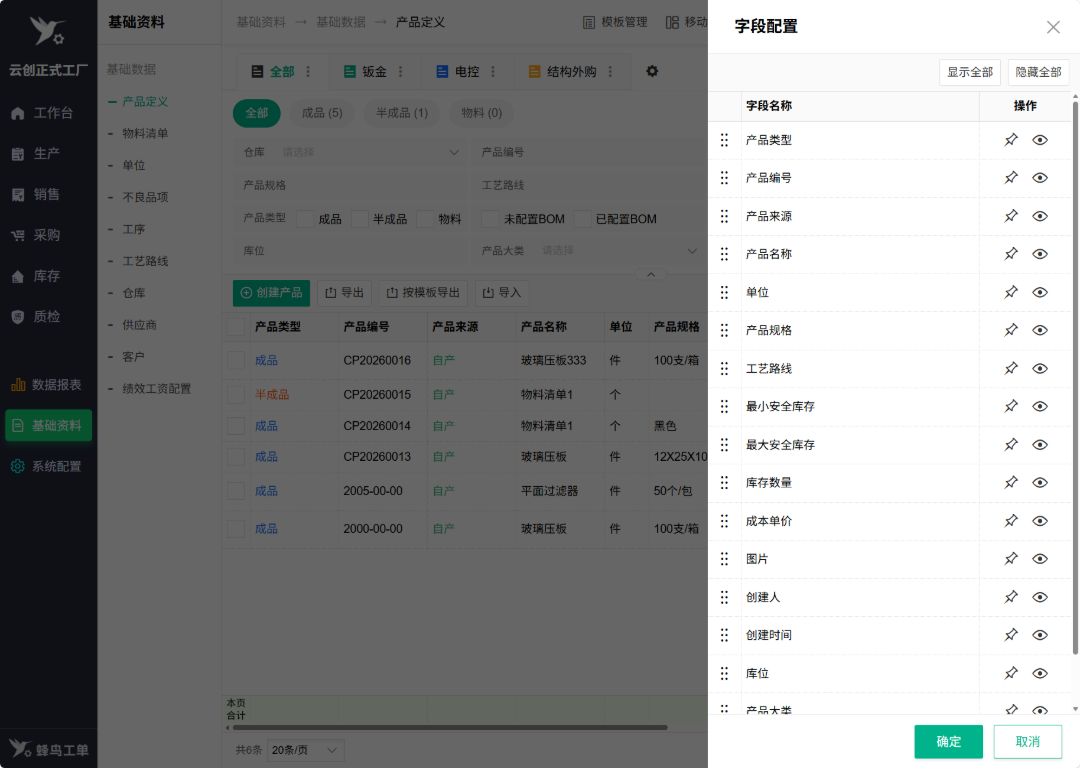The image size is (1080, 768).
Task: Cancel with the 取消 button
Action: click(x=1028, y=742)
